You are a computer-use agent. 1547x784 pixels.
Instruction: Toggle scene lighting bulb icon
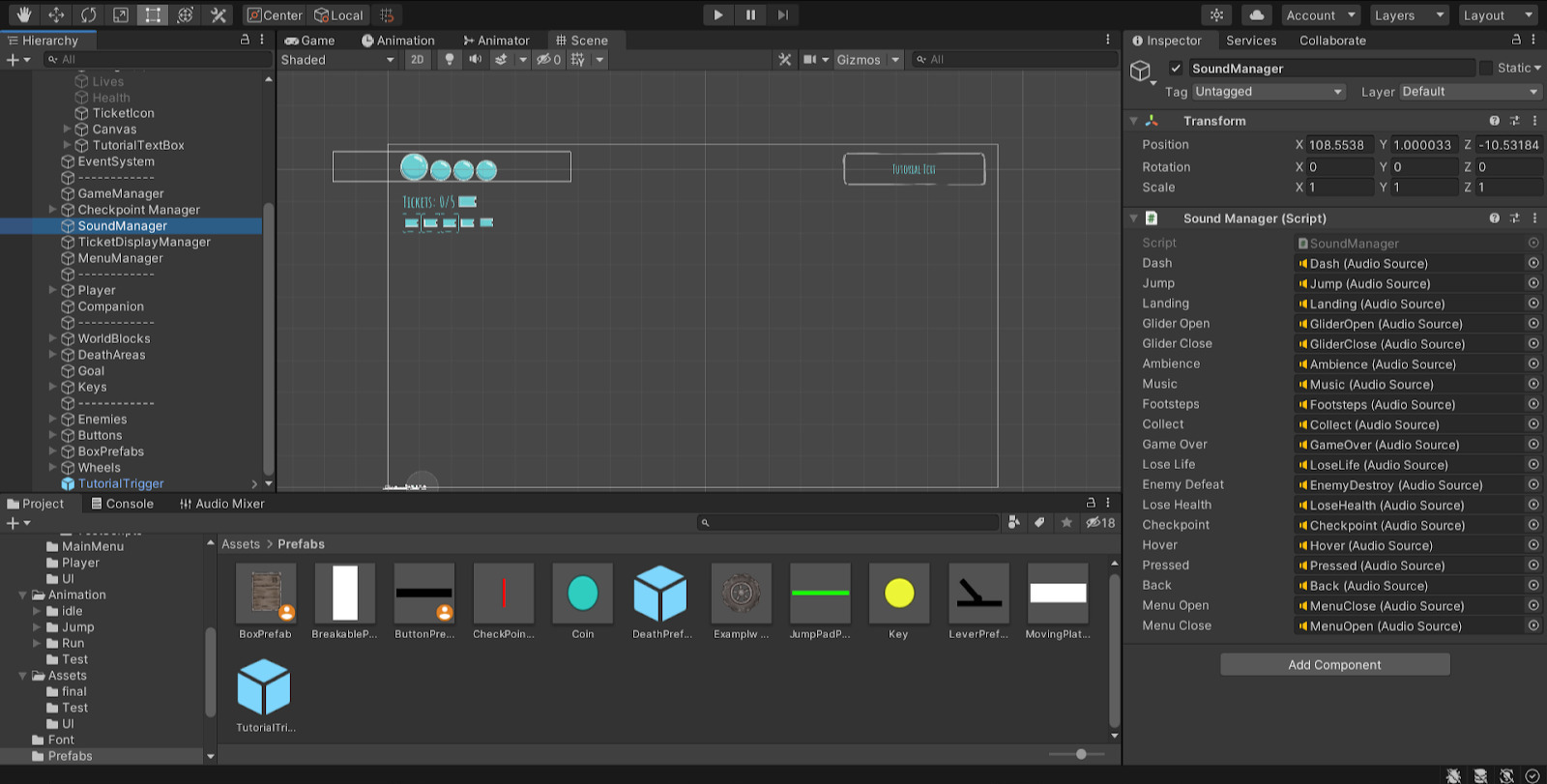point(449,59)
